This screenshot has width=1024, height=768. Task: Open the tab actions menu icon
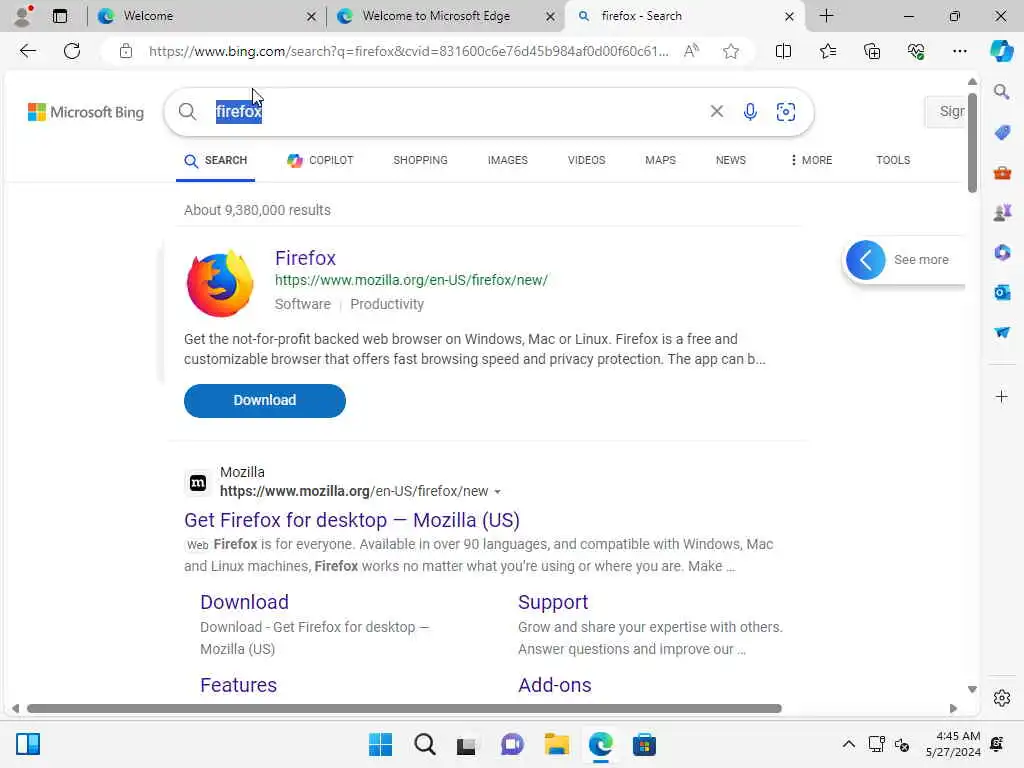pos(59,16)
